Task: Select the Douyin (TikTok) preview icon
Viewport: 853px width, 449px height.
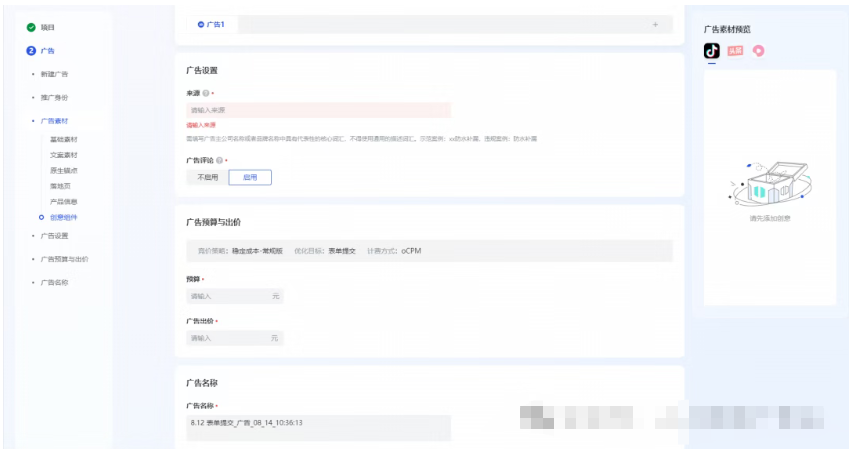Action: pos(712,51)
